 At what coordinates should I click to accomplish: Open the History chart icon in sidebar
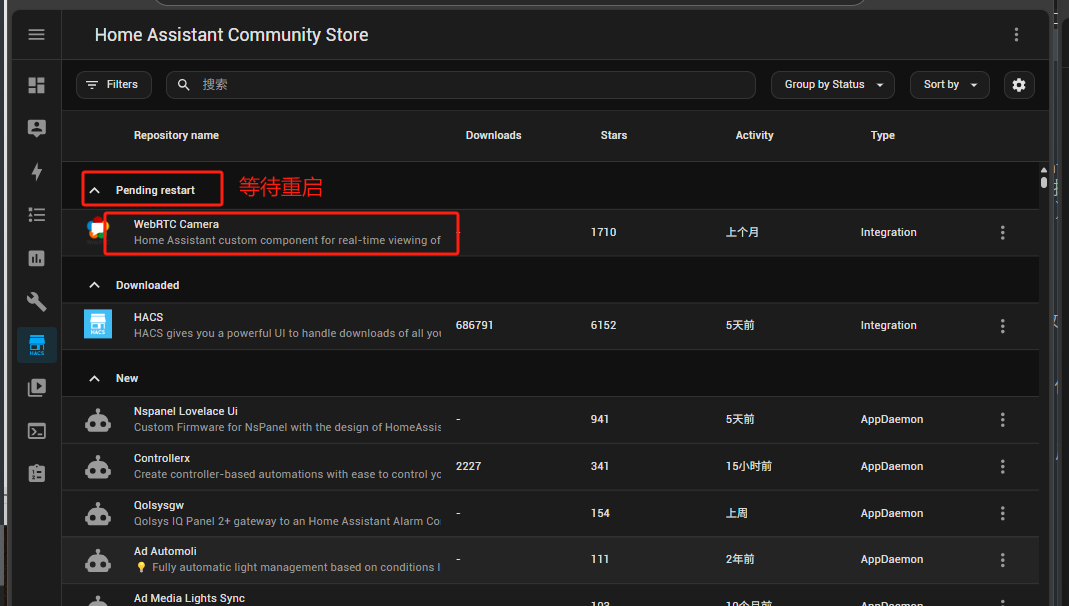point(37,258)
